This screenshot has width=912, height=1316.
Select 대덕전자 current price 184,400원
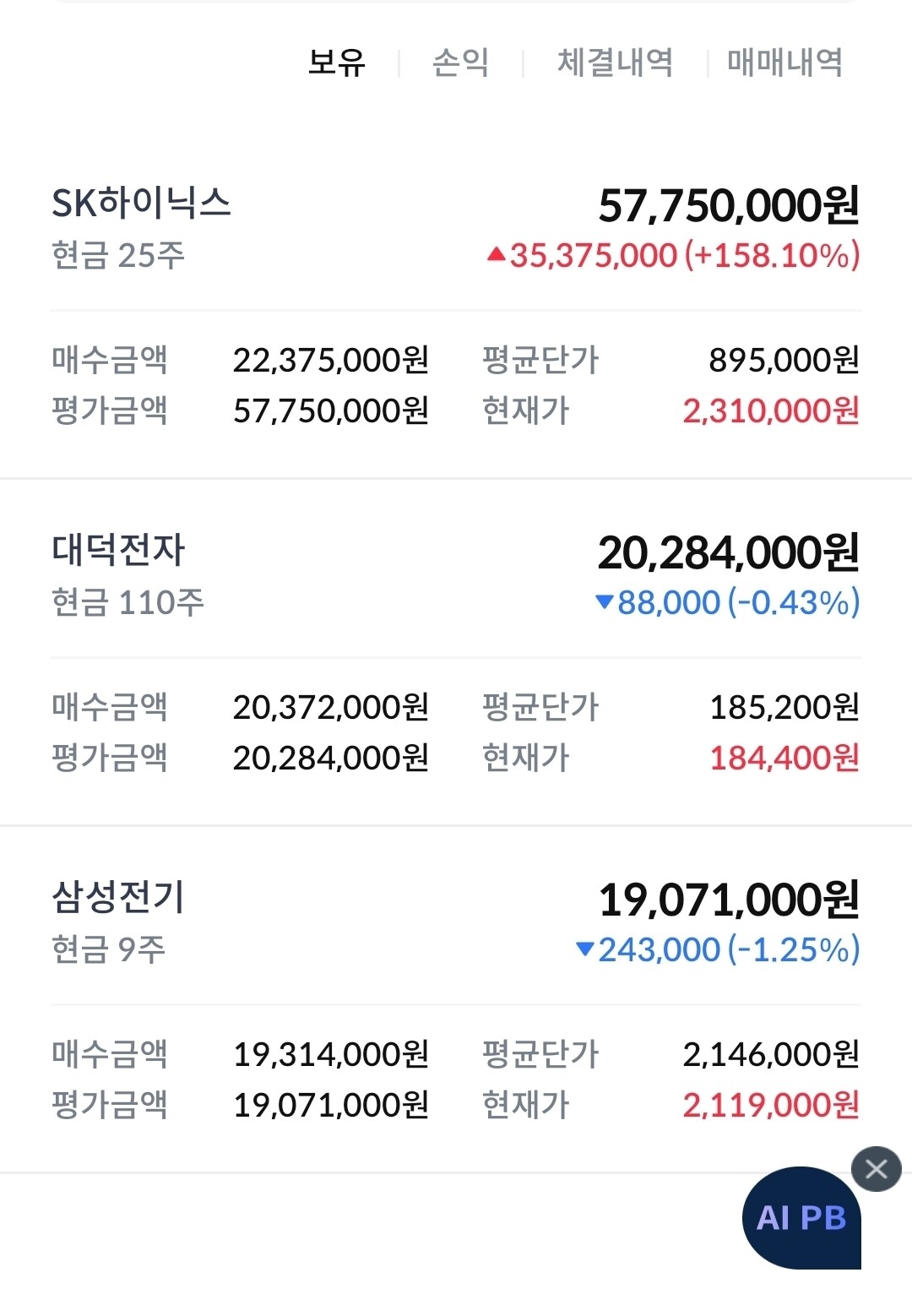(x=784, y=758)
